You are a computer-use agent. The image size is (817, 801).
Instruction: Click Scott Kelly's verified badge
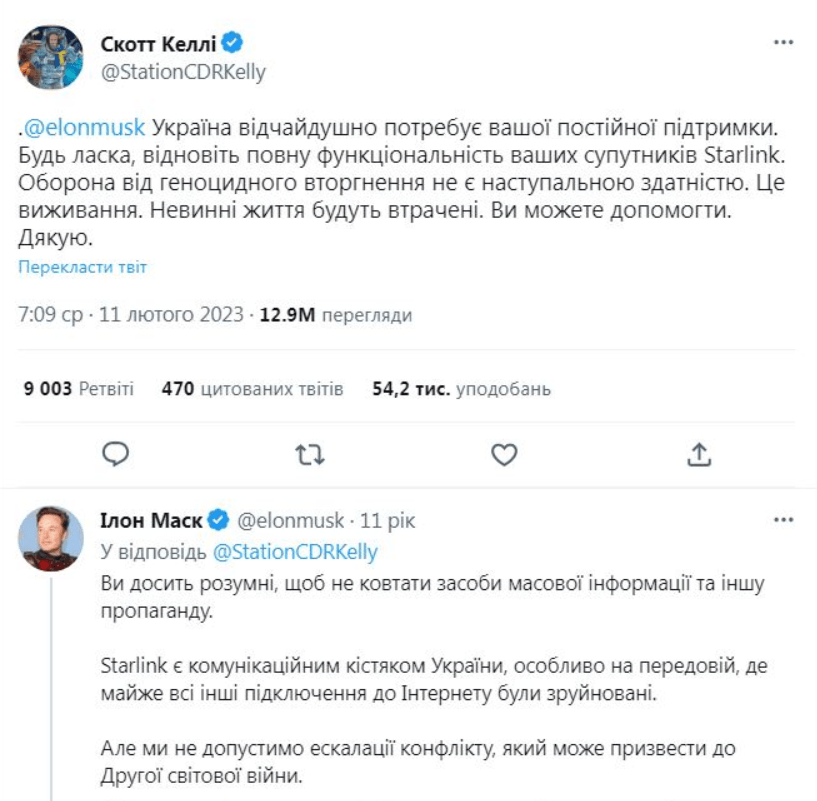(234, 45)
